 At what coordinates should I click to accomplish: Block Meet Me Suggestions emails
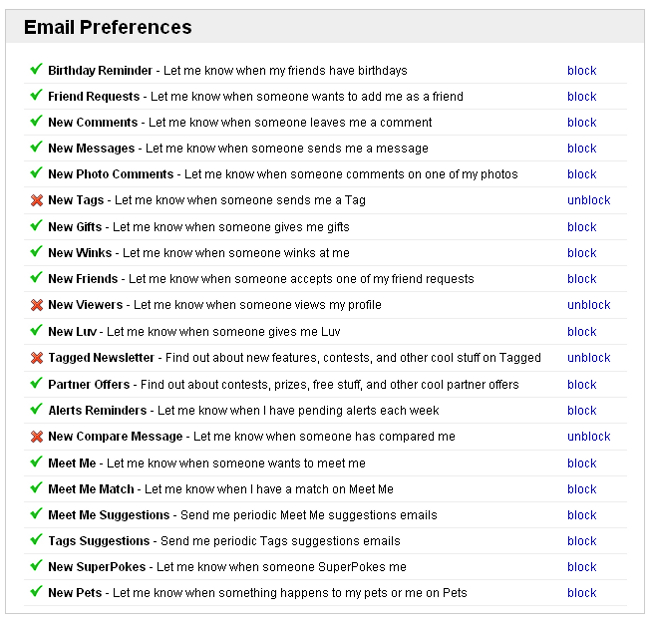(582, 515)
